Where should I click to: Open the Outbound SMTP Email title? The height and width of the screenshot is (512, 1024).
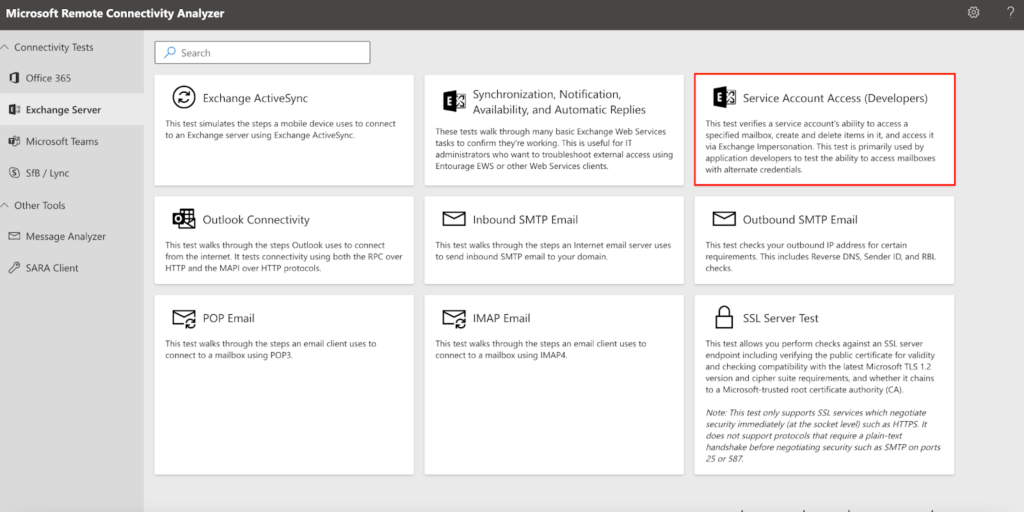(800, 219)
